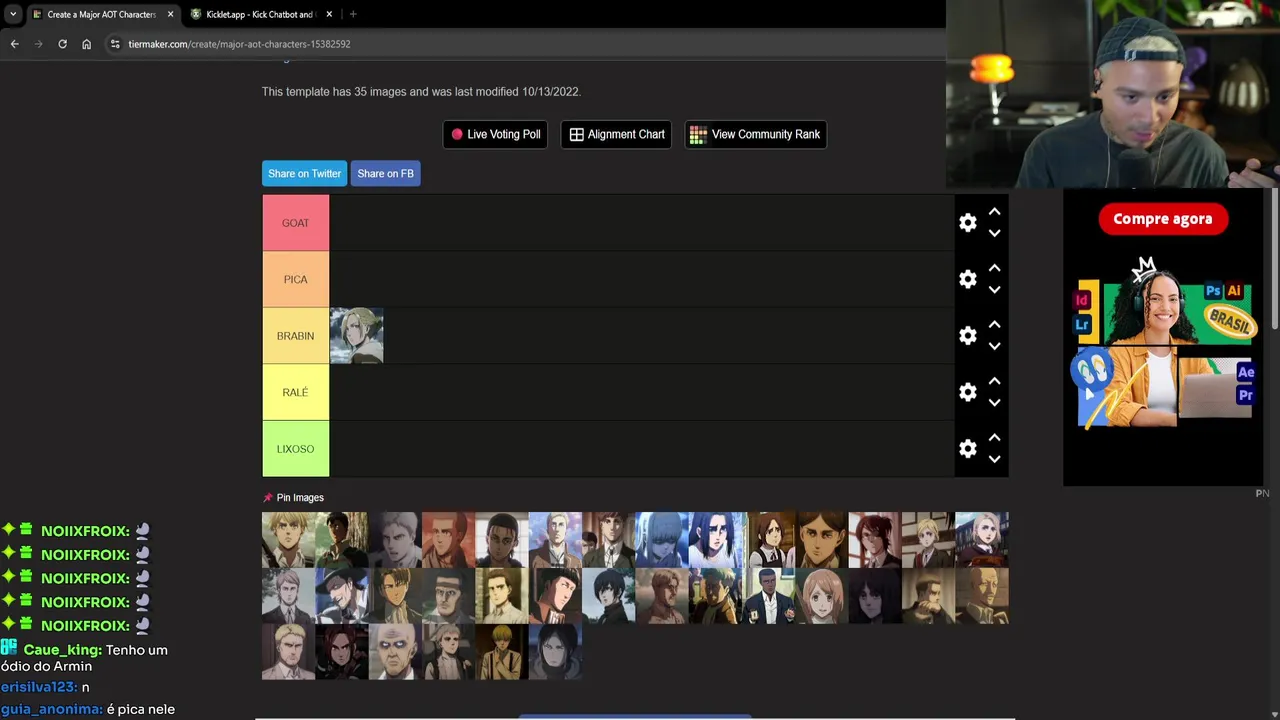Select the character image placed in BRABIN tier

click(356, 336)
